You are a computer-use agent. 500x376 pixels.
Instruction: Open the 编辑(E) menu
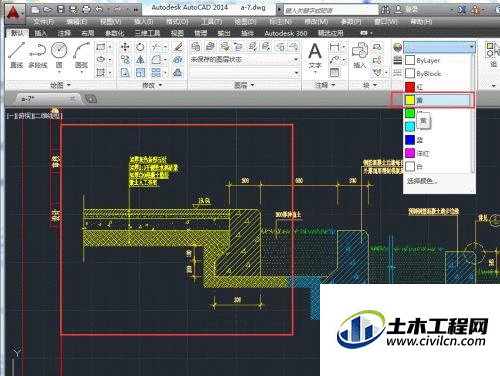pos(77,22)
